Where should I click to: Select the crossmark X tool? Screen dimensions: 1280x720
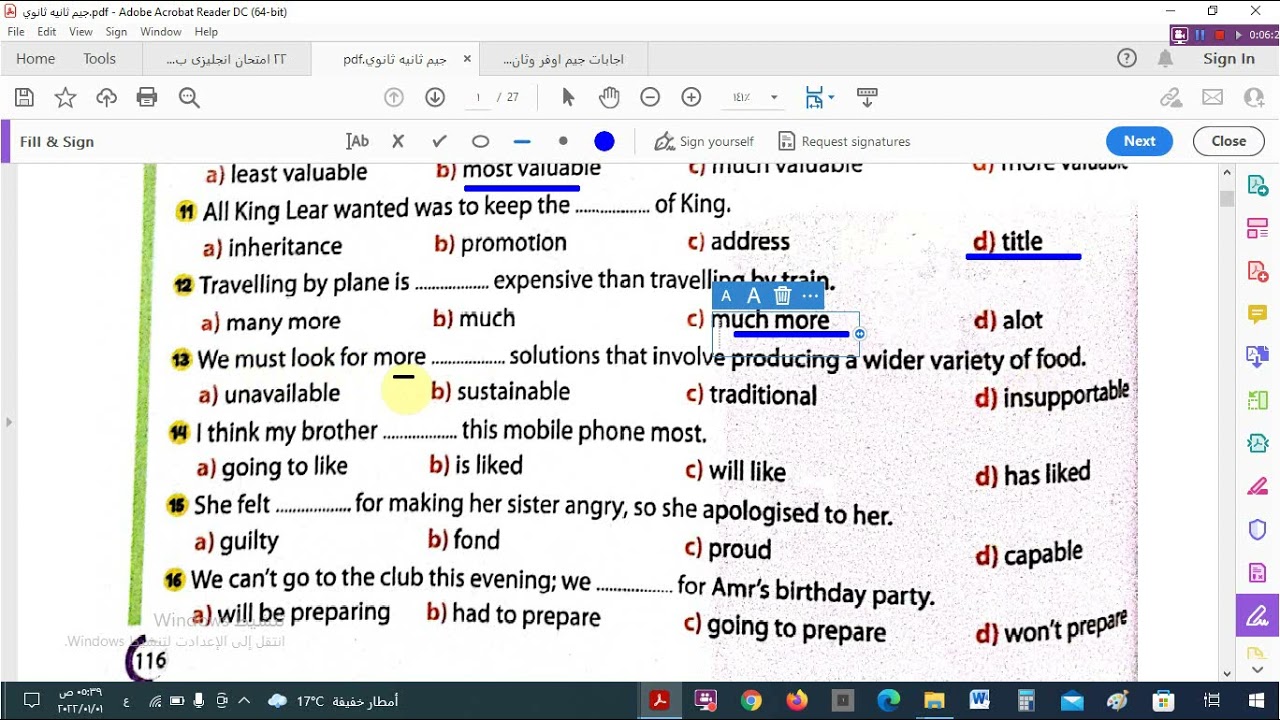click(398, 141)
